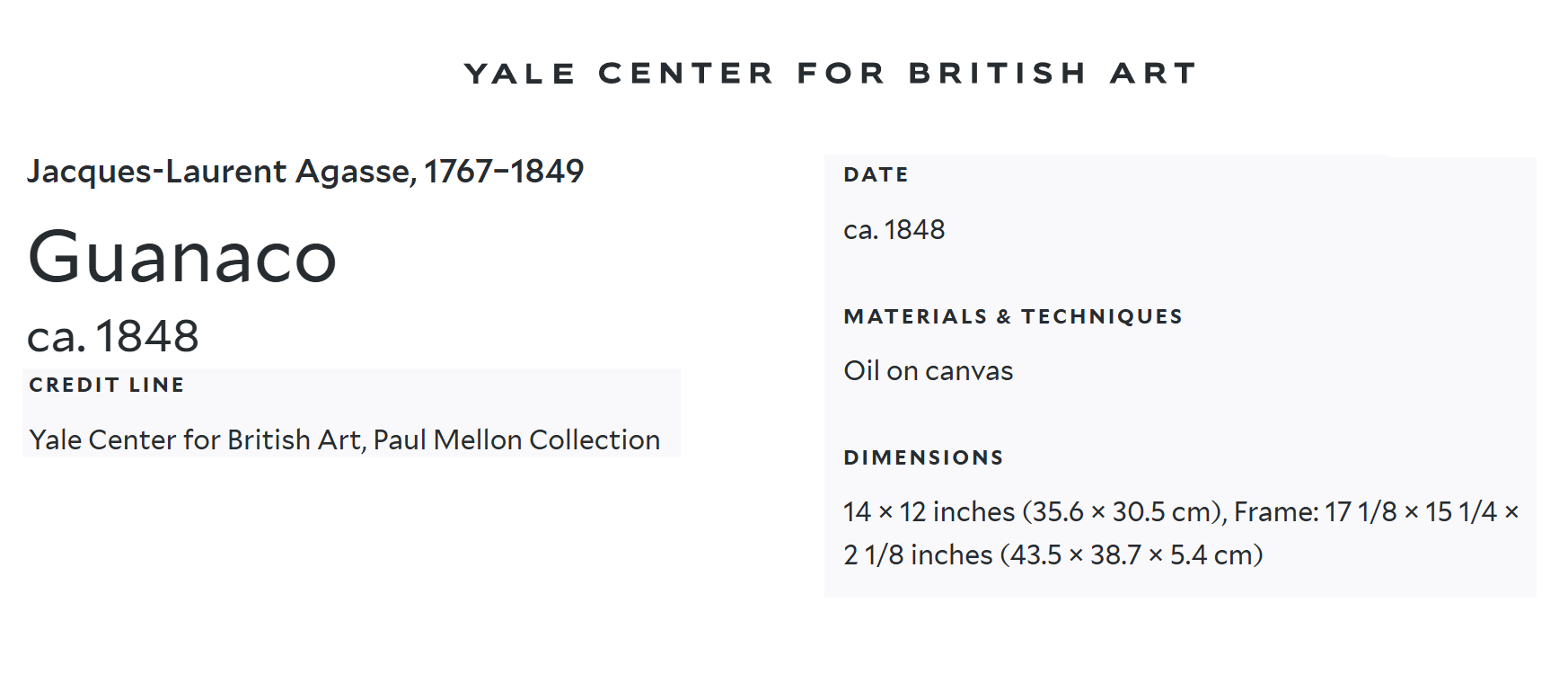Click the word 'YALE' in the header

[520, 73]
